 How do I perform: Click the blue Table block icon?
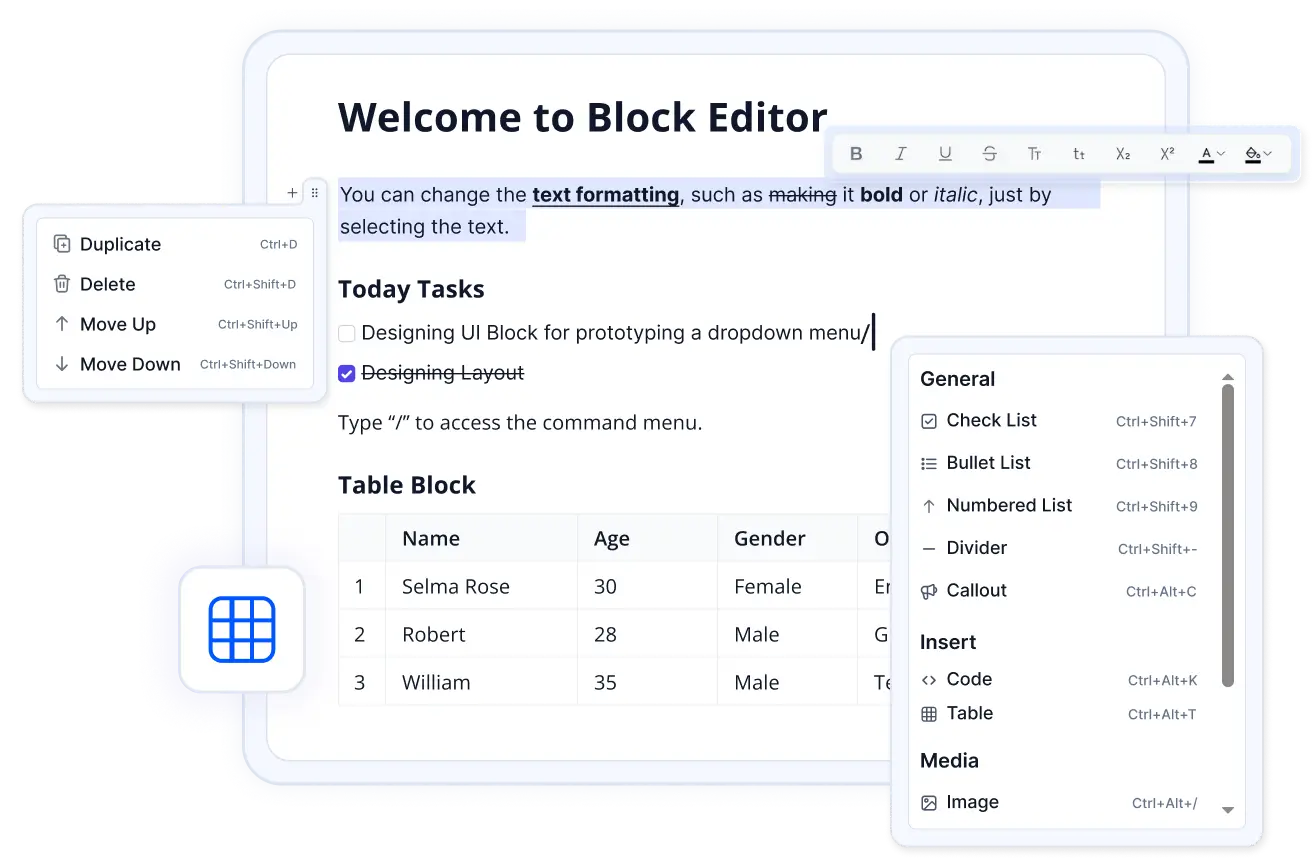(x=243, y=629)
